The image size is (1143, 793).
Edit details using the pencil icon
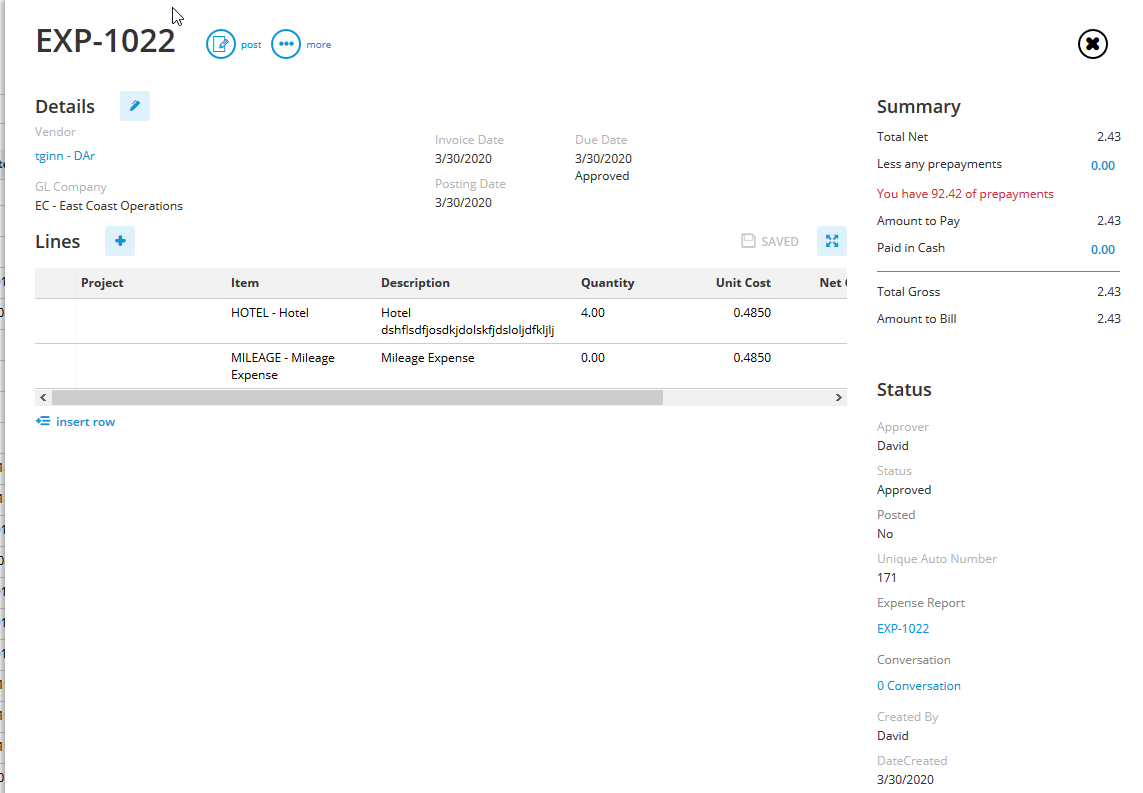click(x=135, y=106)
